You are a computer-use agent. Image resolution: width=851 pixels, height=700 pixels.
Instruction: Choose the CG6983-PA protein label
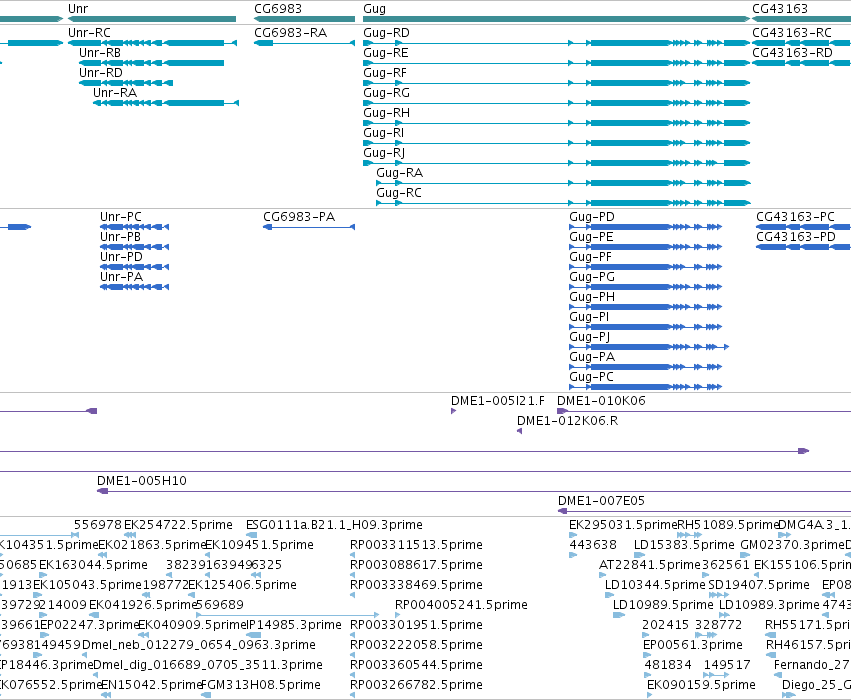[x=299, y=217]
